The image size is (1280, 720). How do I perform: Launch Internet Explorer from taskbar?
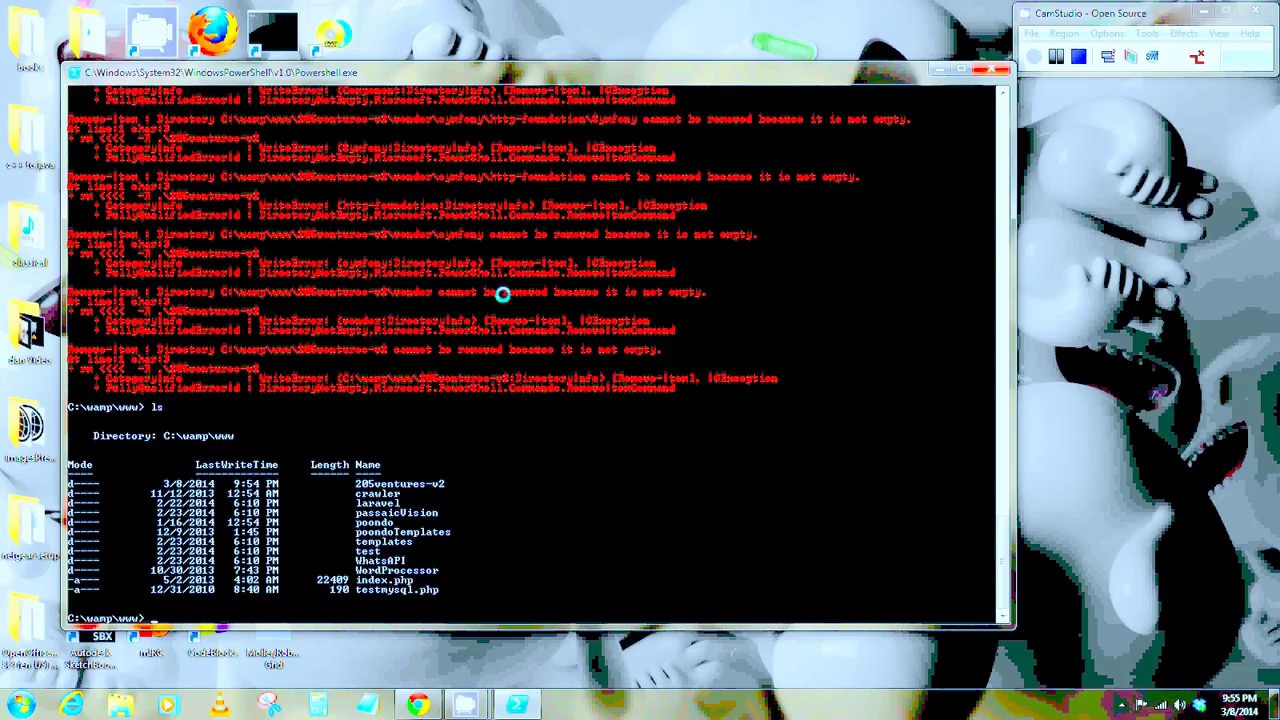[x=71, y=704]
